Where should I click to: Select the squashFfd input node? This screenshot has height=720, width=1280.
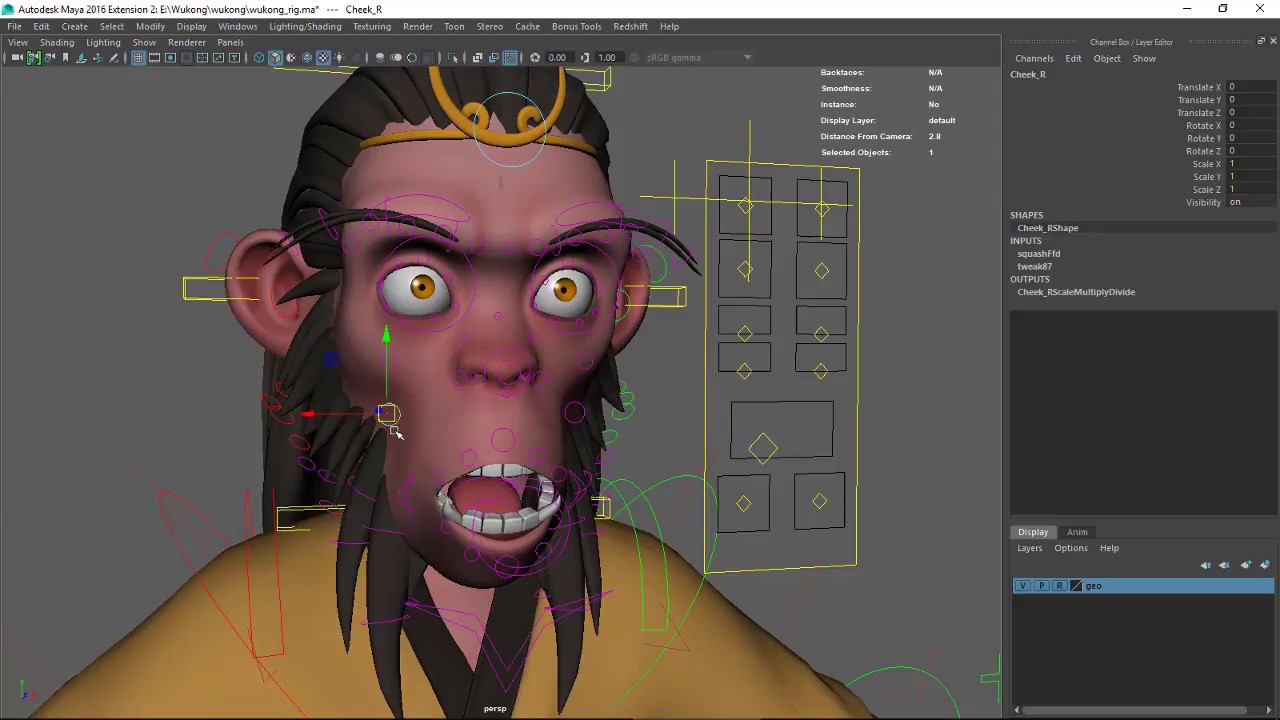coord(1039,254)
